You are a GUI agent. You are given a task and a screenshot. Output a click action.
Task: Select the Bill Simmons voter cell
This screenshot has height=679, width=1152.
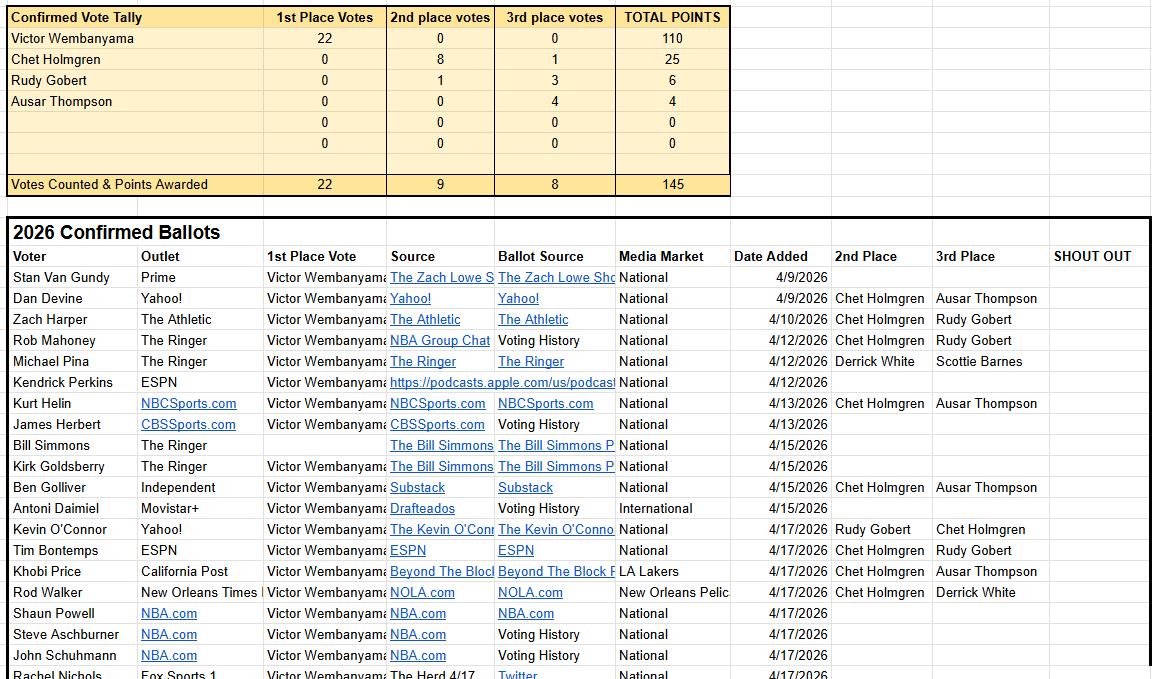click(x=73, y=445)
